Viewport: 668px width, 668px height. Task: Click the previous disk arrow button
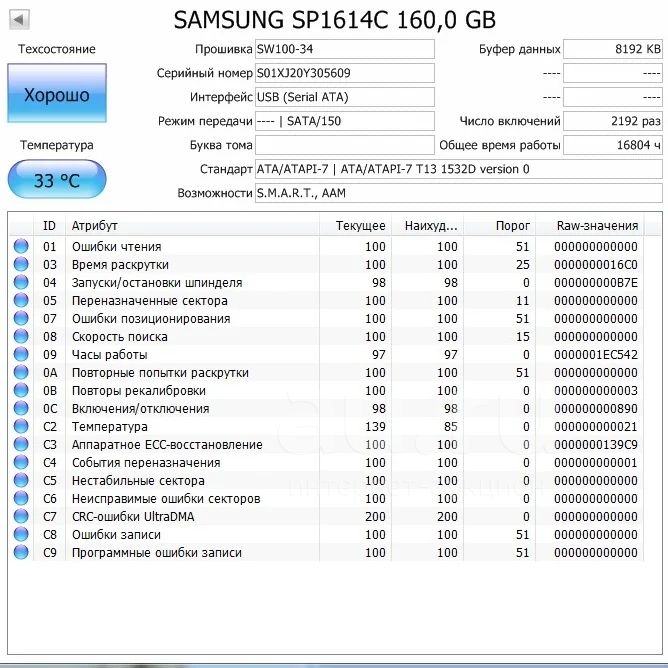(x=19, y=19)
